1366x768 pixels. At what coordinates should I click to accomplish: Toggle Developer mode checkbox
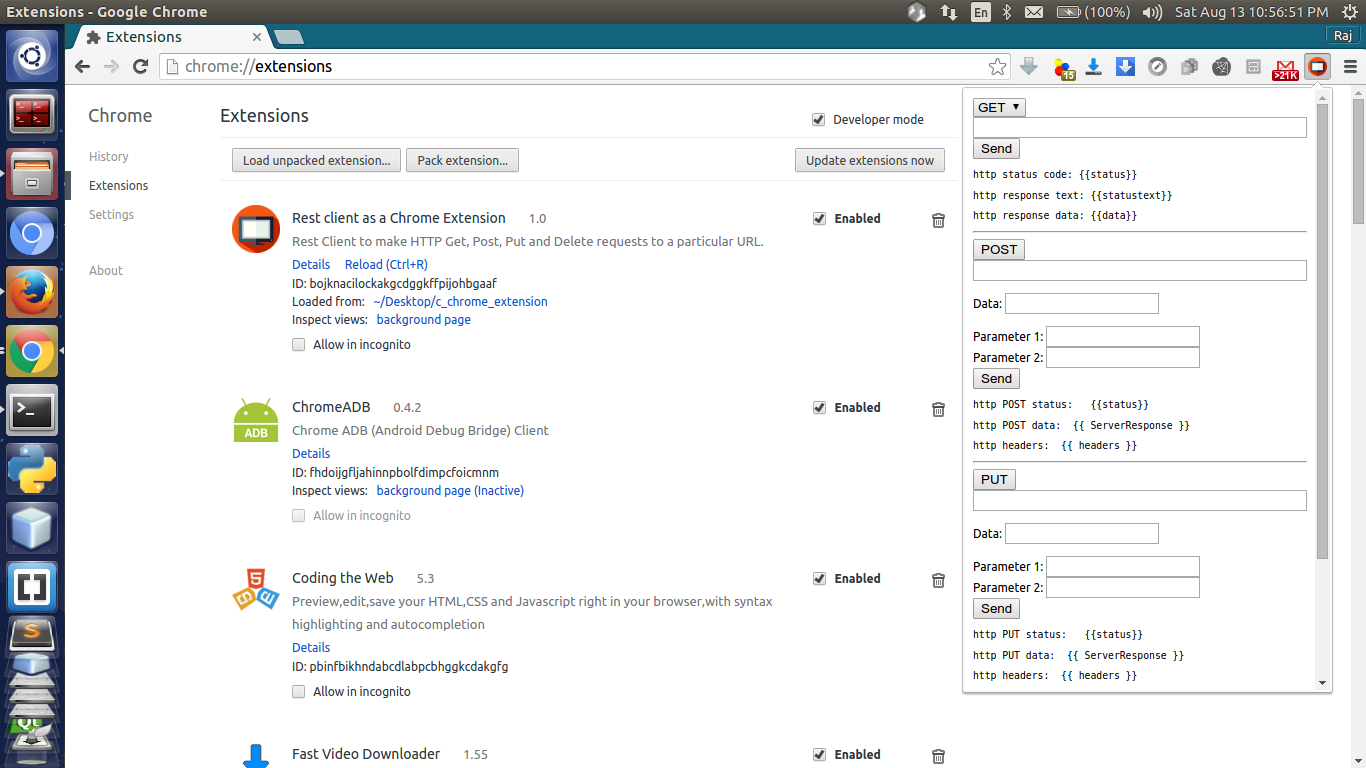[820, 120]
